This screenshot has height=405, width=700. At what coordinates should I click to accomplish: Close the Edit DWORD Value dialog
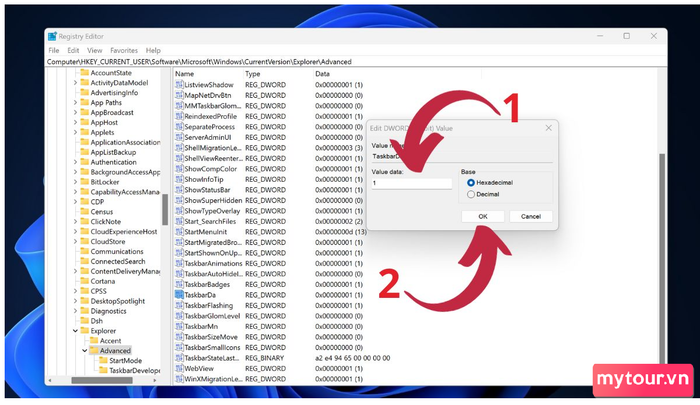pyautogui.click(x=549, y=128)
